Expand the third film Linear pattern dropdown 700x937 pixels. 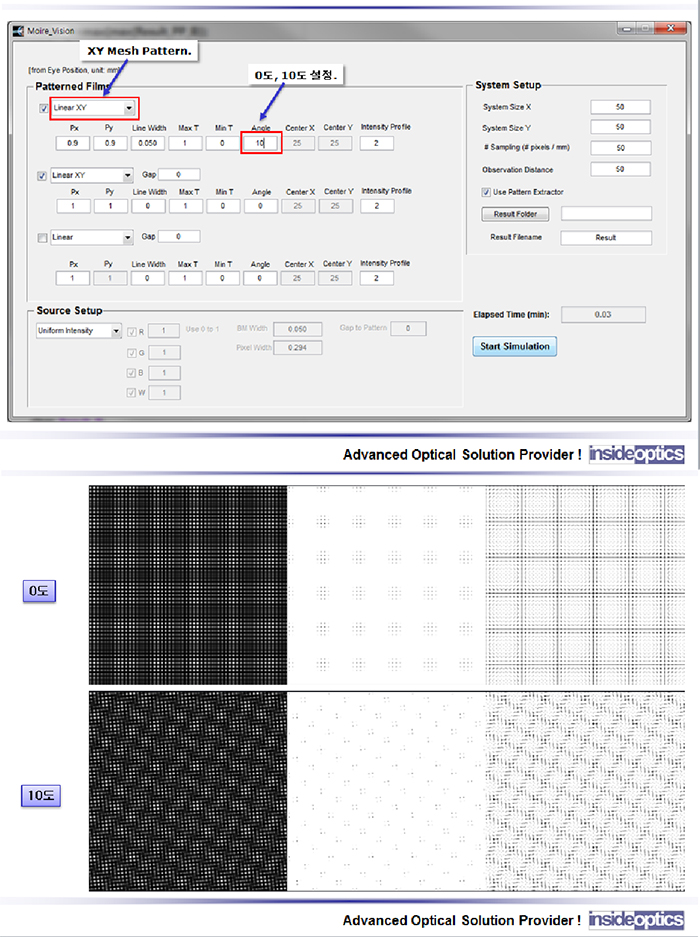127,238
